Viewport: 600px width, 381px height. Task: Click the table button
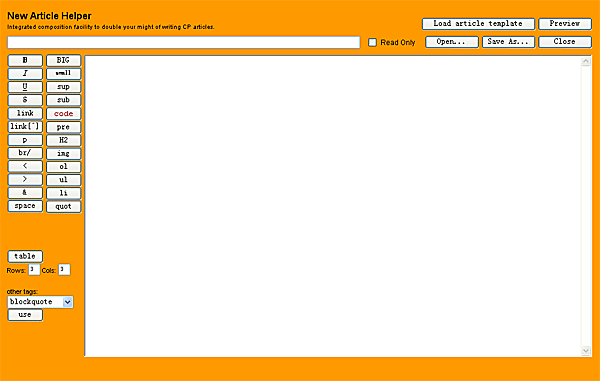pos(25,256)
